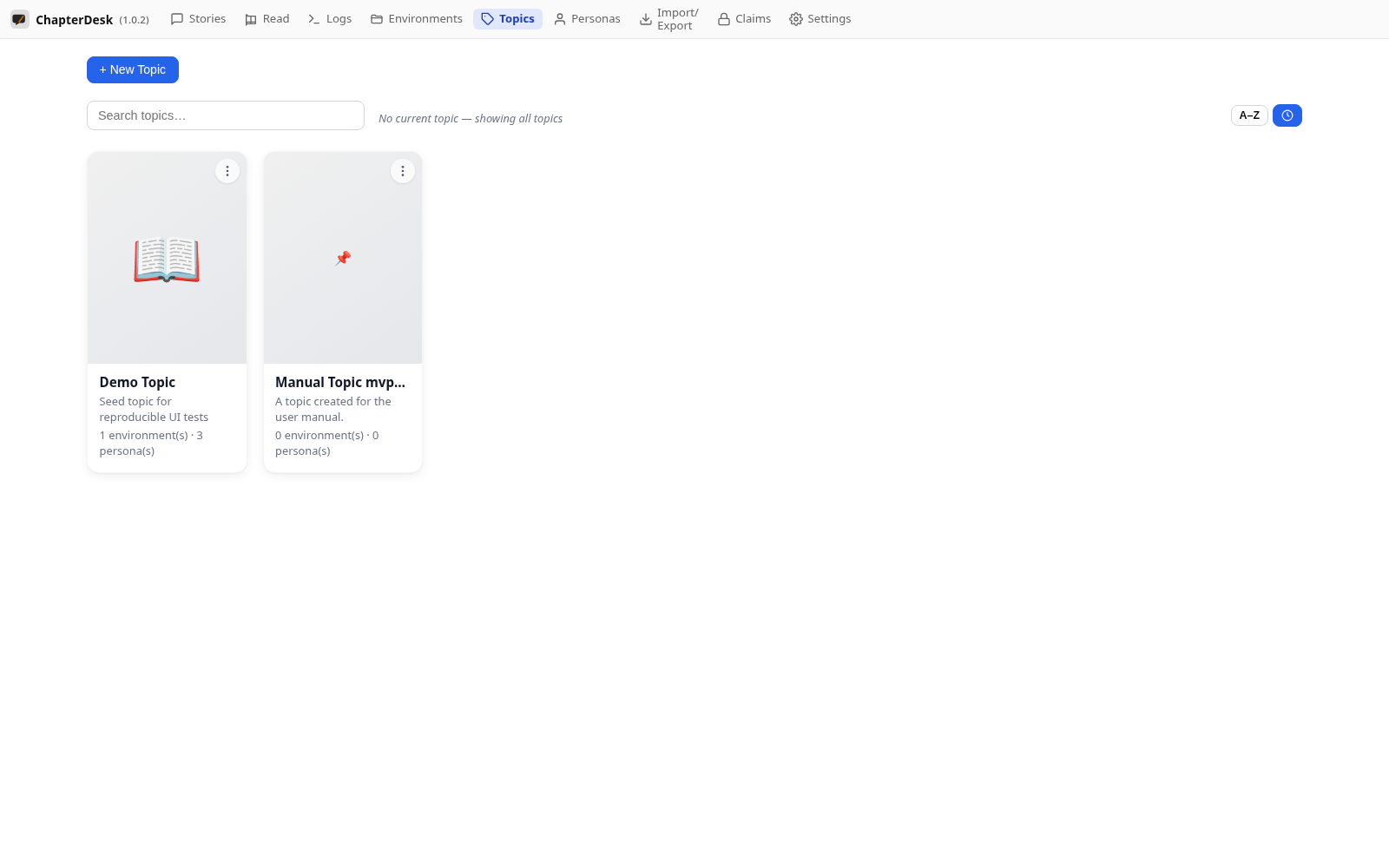Click the '1 environment(s) · 3 persona(s)' text
The height and width of the screenshot is (868, 1389).
pos(151,444)
